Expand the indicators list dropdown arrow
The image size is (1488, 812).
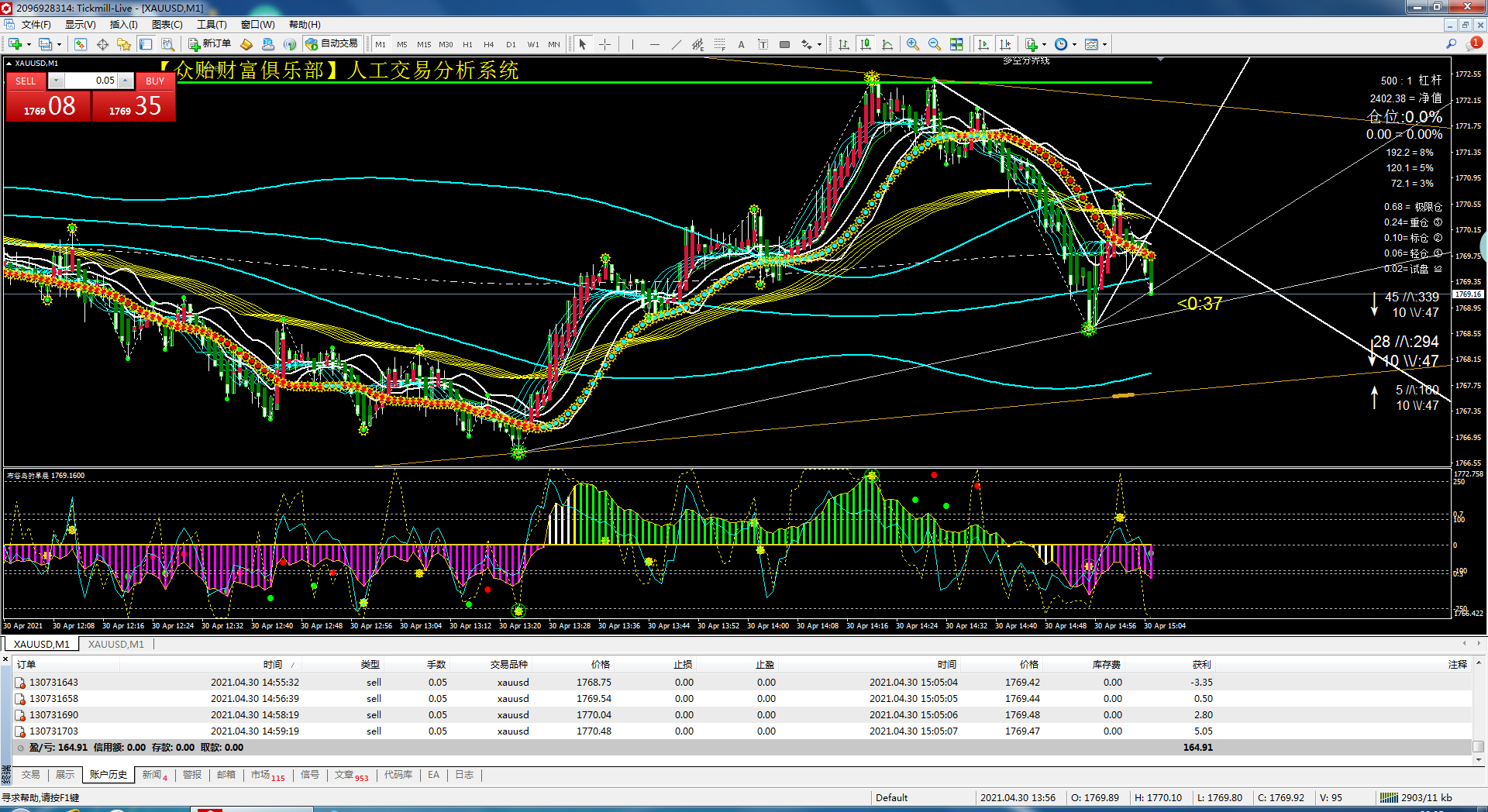[1044, 44]
